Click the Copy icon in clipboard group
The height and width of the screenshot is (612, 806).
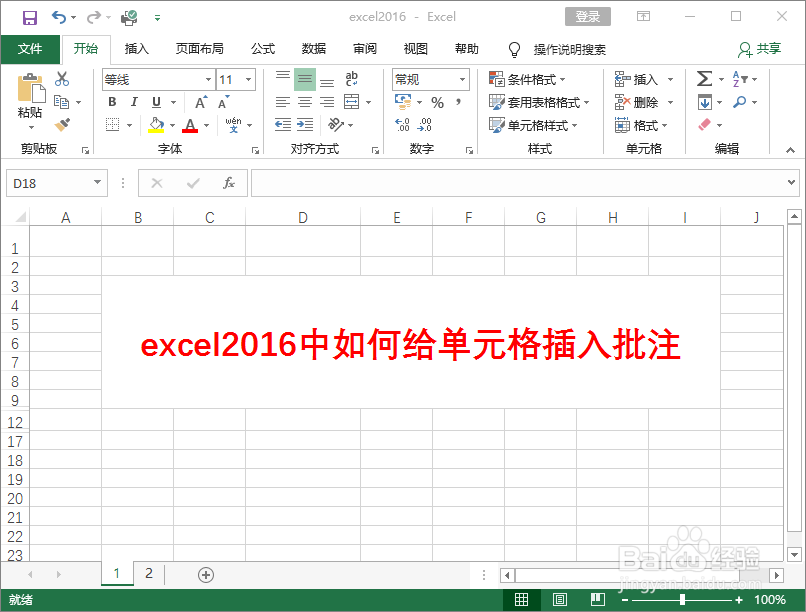62,102
